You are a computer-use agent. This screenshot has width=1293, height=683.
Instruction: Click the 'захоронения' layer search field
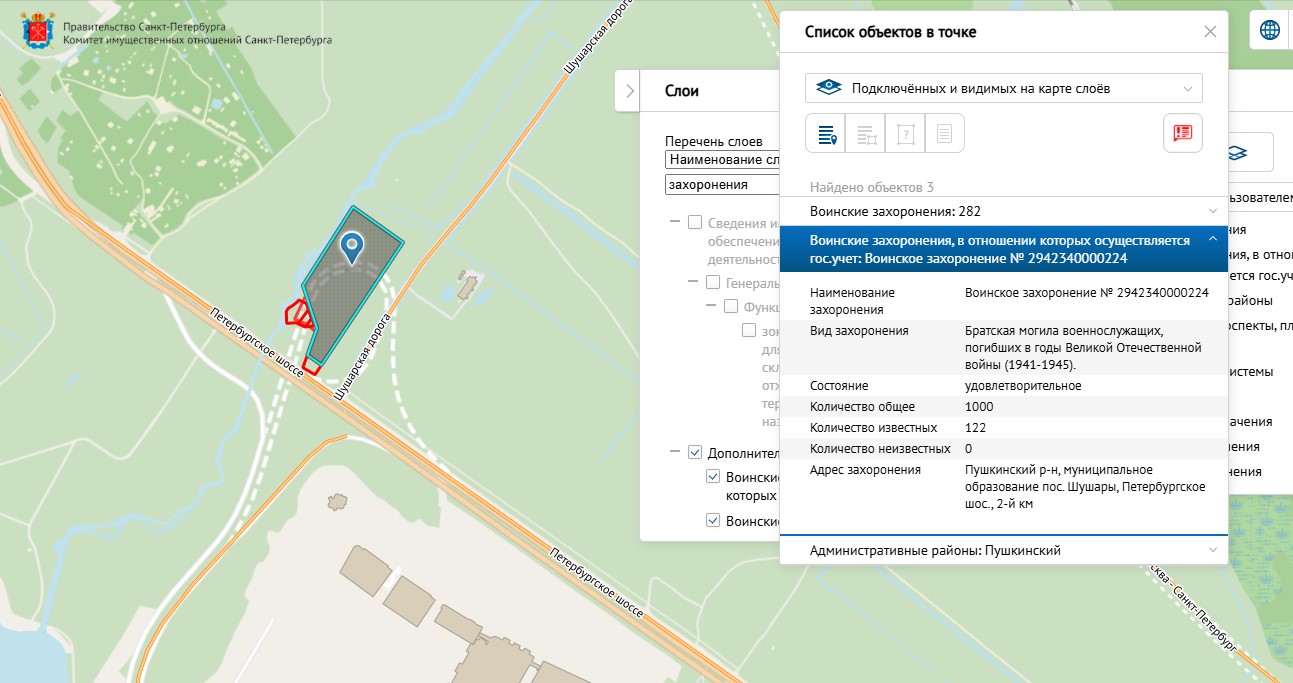pos(722,184)
